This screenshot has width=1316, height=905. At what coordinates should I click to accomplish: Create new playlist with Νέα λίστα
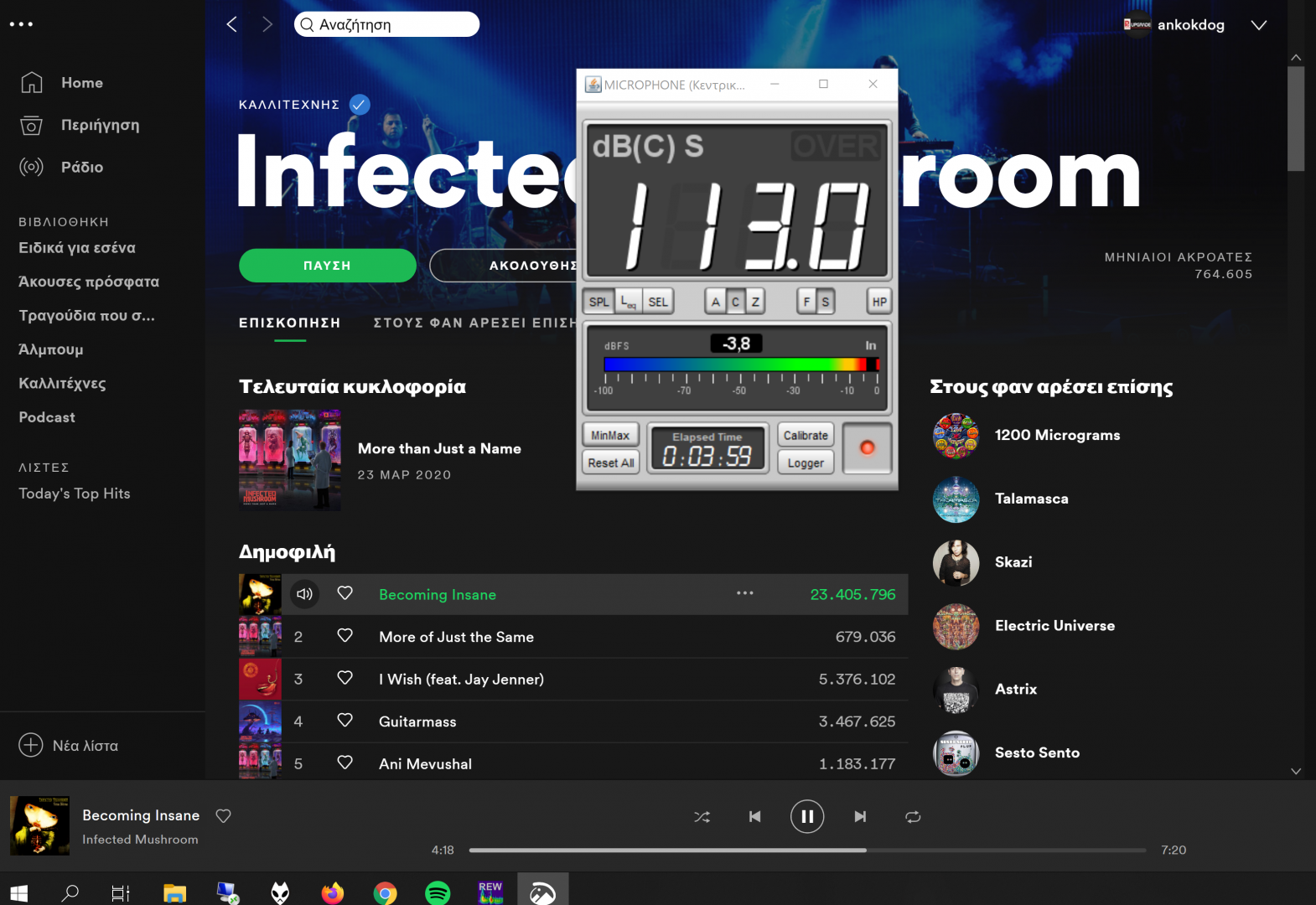(69, 745)
